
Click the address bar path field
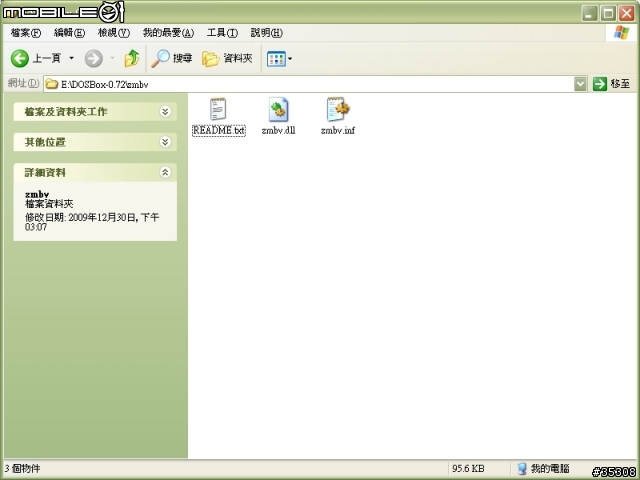click(309, 84)
